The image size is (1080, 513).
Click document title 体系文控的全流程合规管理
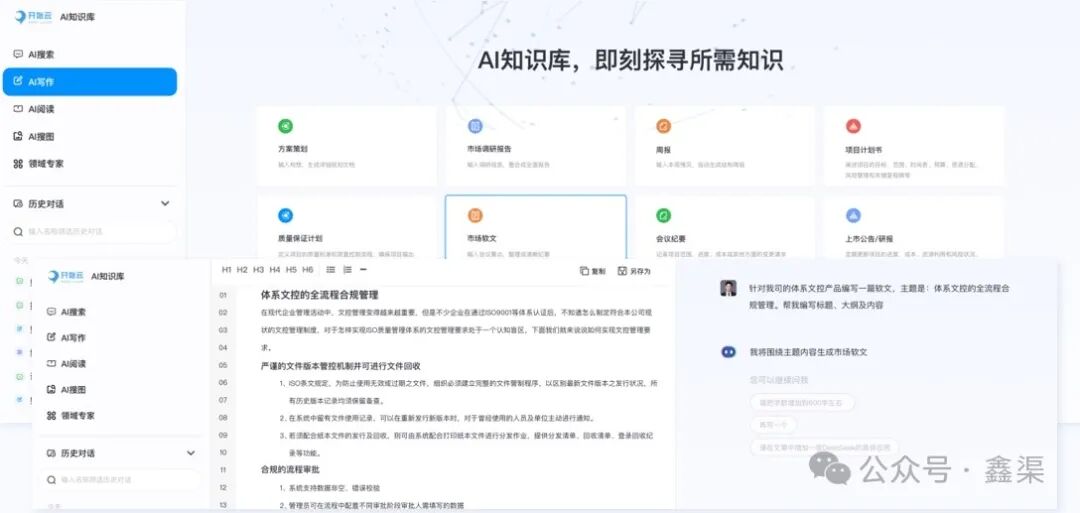320,295
